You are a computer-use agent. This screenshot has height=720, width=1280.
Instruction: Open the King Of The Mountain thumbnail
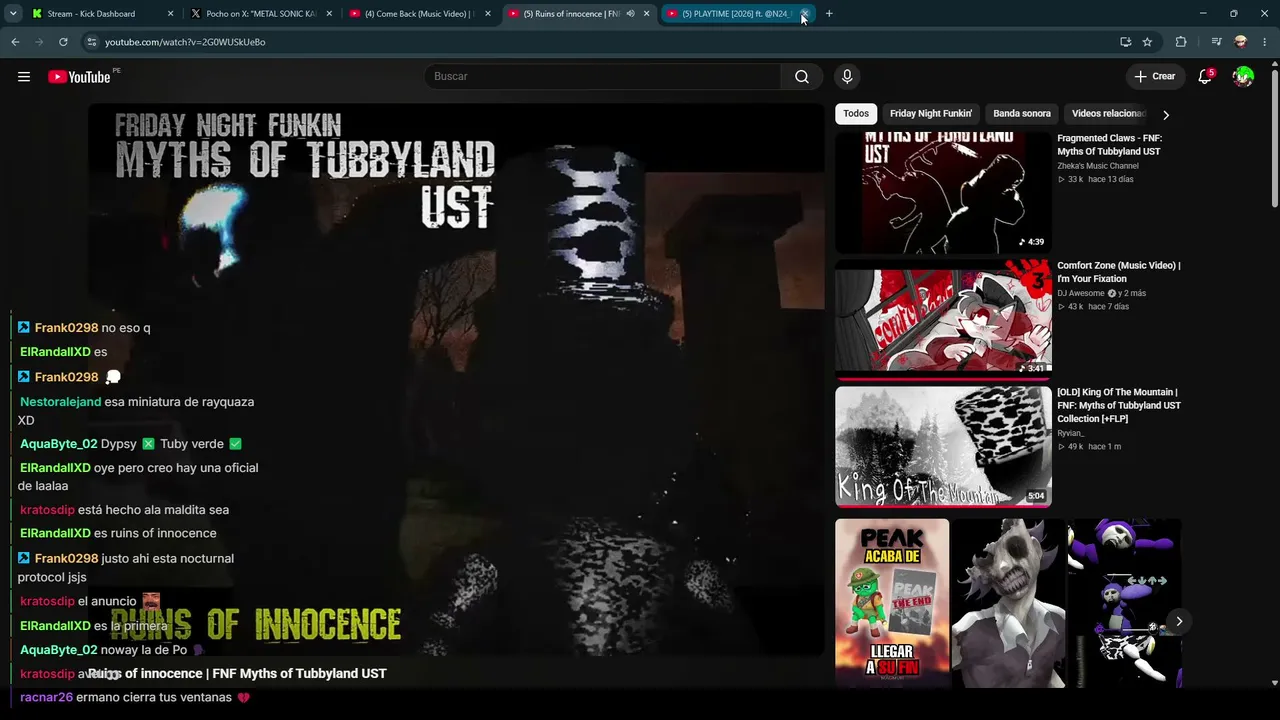click(943, 447)
